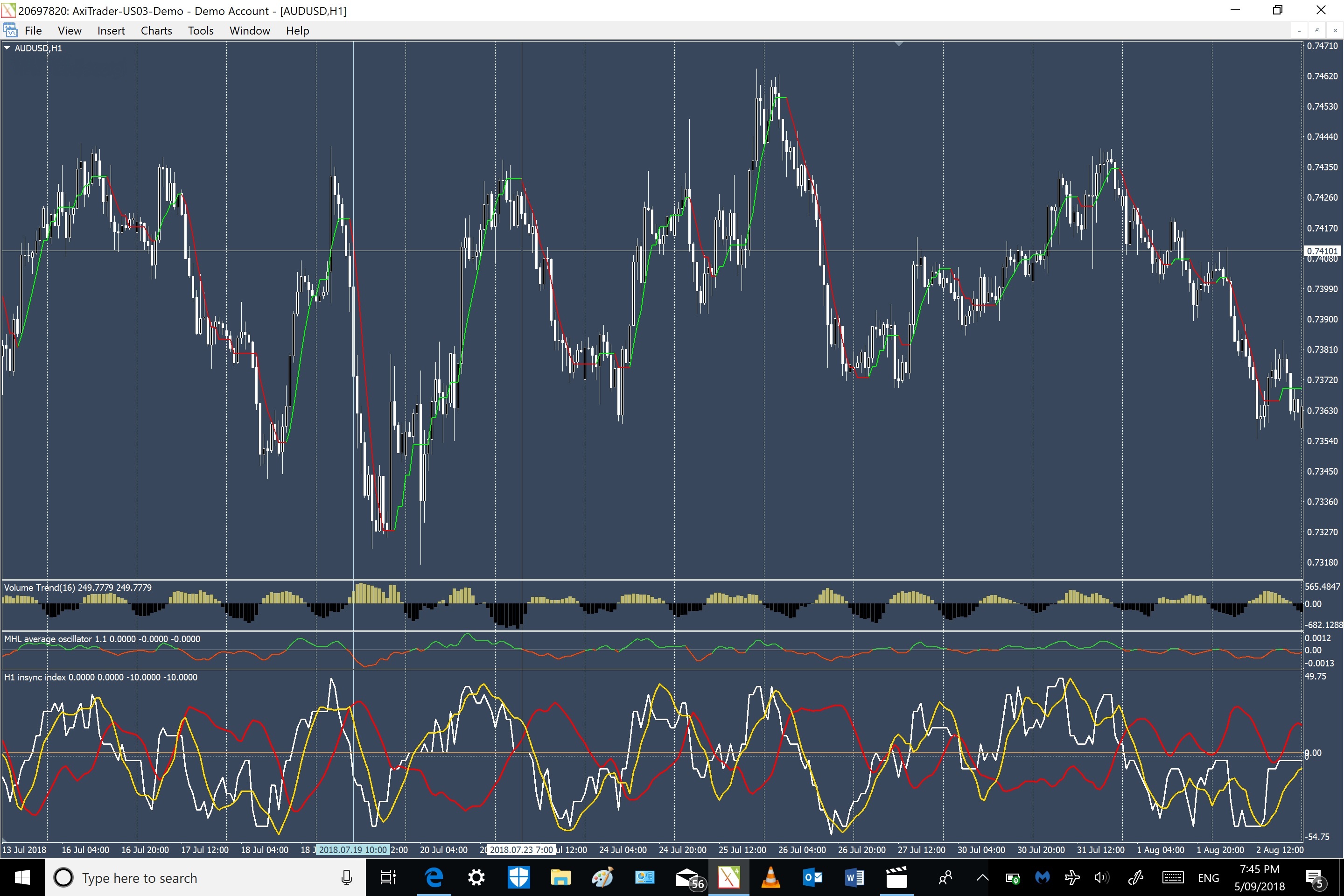Viewport: 1344px width, 896px height.
Task: Open VLC media player from the taskbar
Action: point(770,878)
